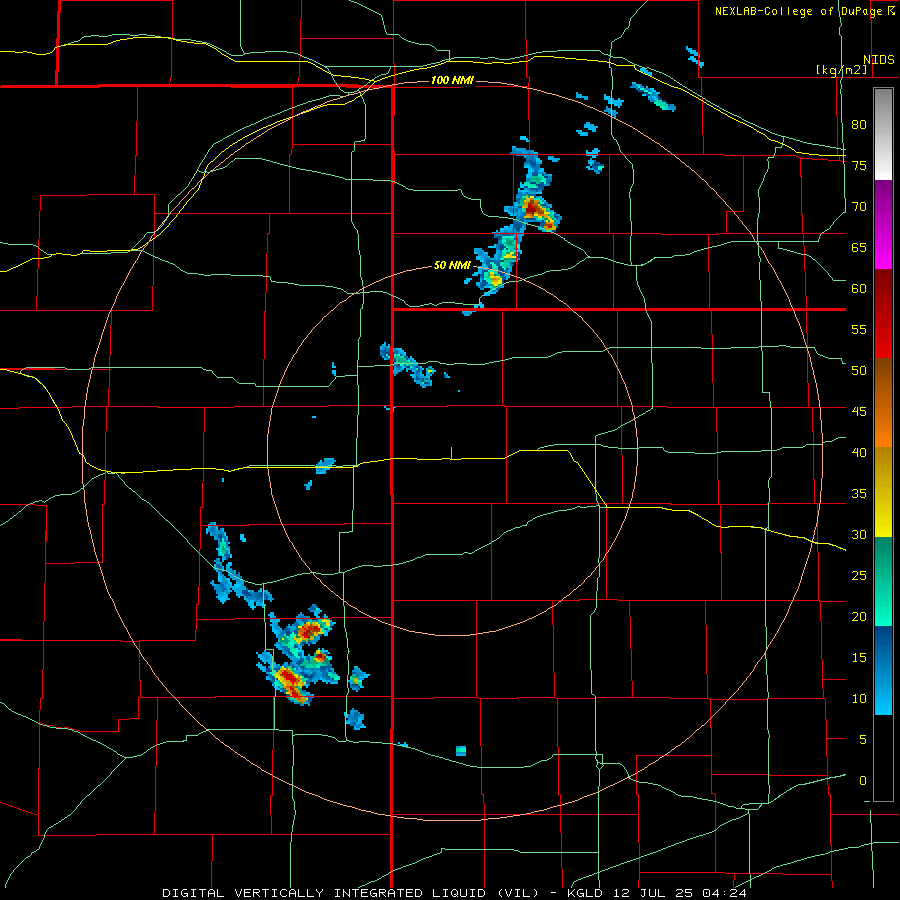The image size is (900, 900).
Task: Click the color scale value 5
Action: (863, 740)
